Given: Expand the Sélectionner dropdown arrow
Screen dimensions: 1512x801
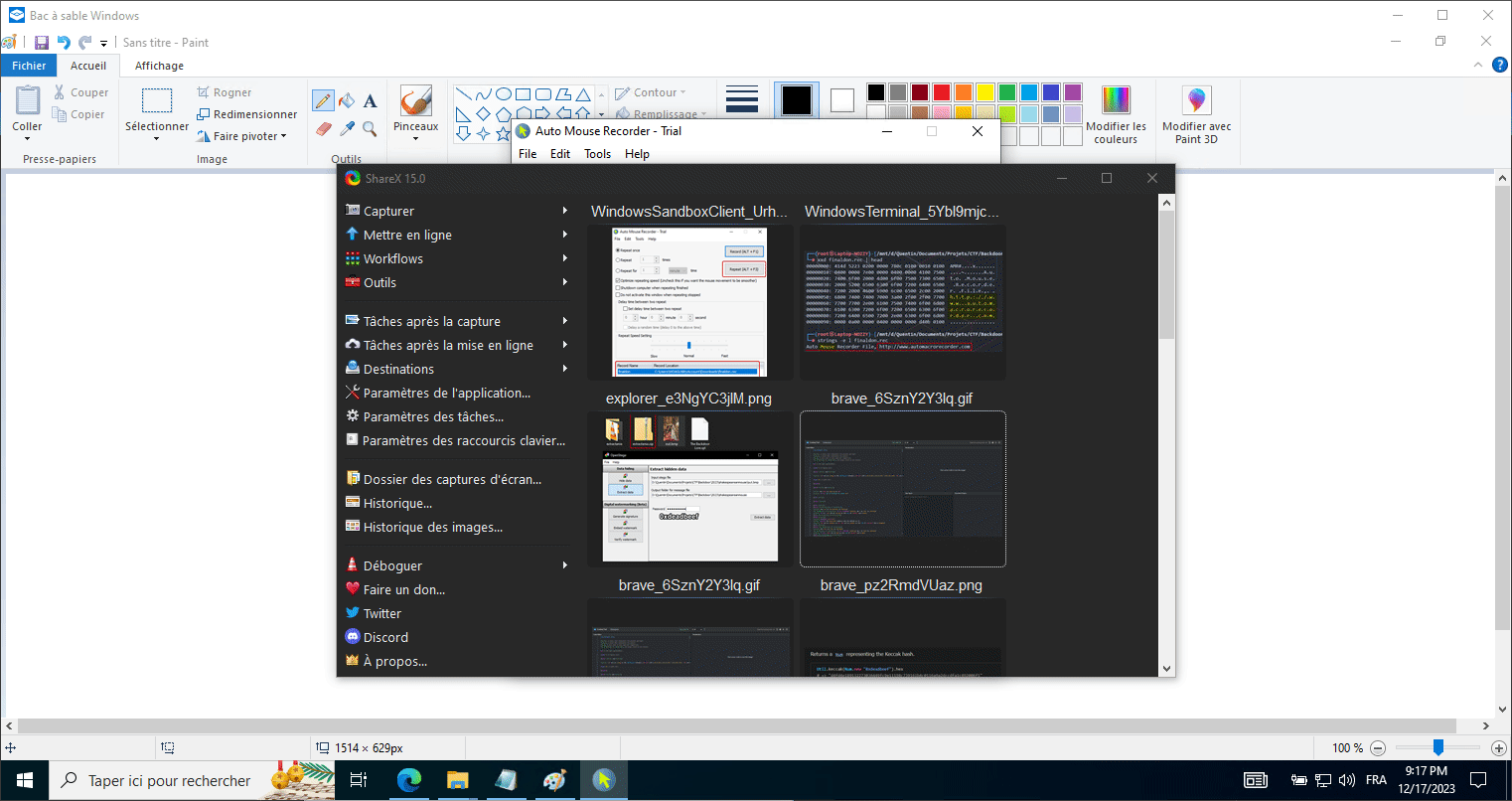Looking at the screenshot, I should (157, 138).
